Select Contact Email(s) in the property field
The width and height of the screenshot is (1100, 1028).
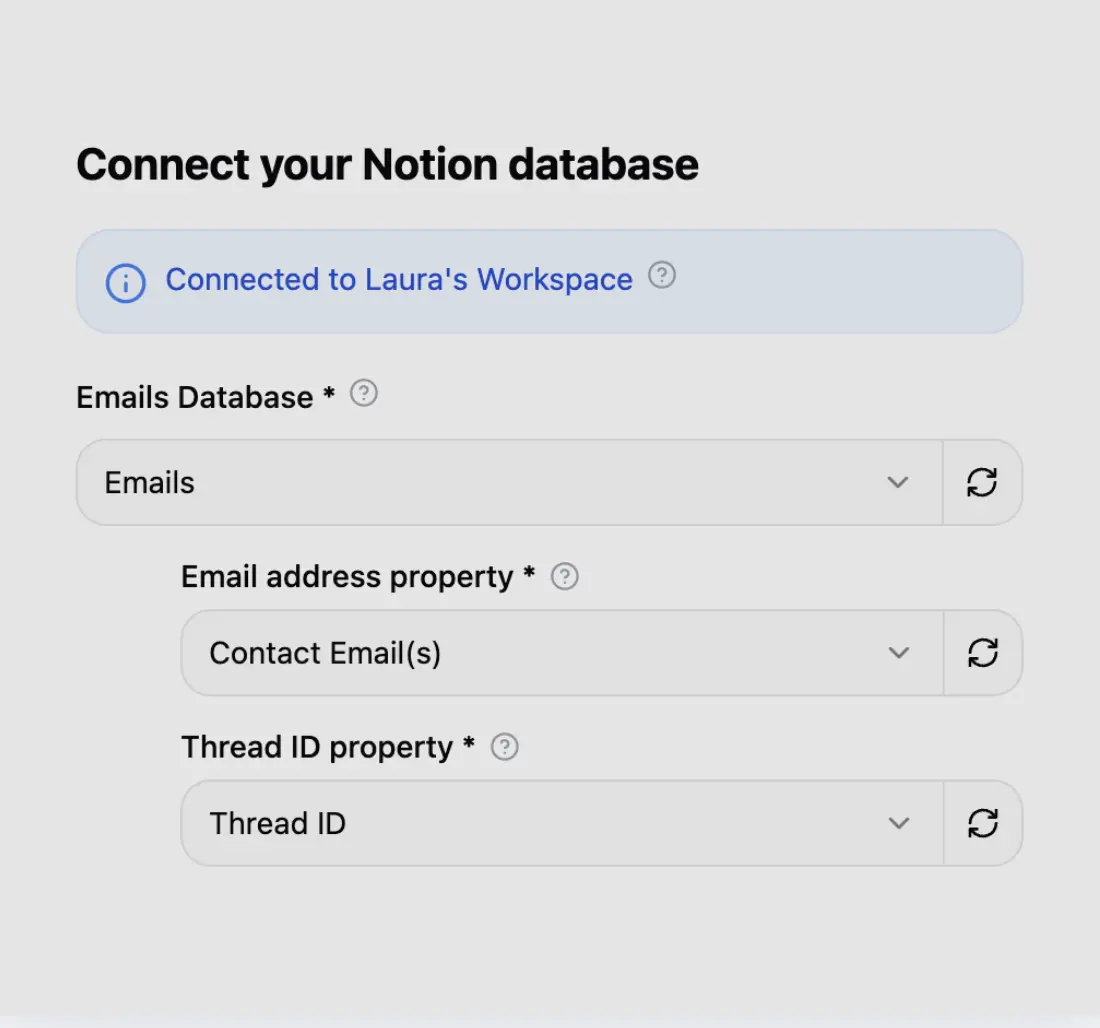(x=324, y=653)
